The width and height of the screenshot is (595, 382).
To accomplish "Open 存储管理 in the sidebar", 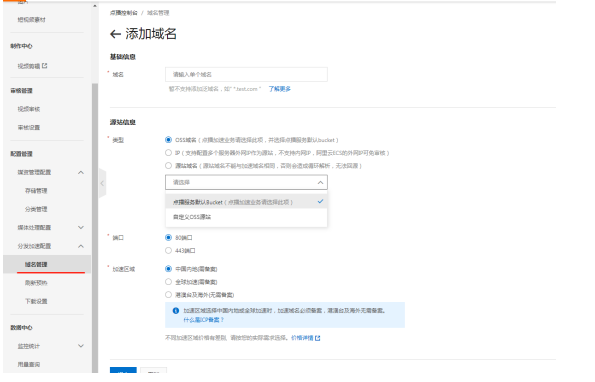I will (36, 191).
